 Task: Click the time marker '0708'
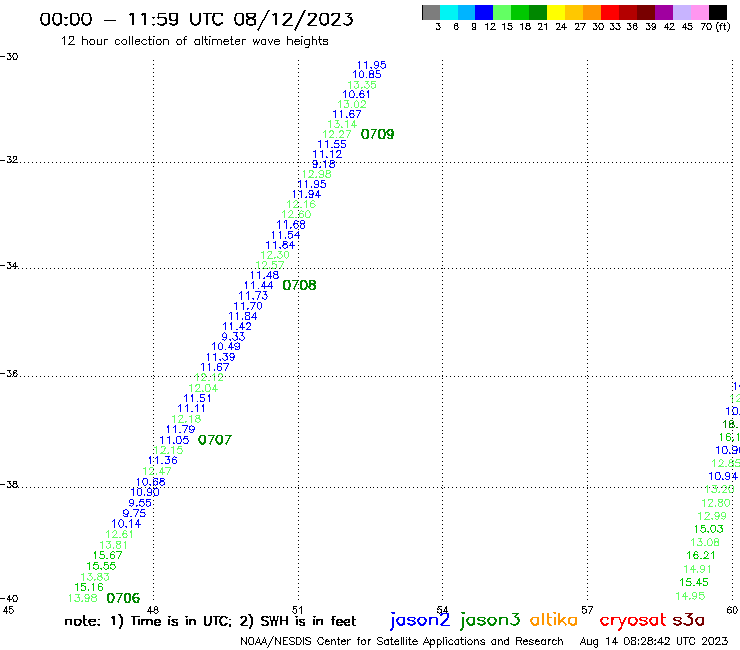click(x=299, y=285)
